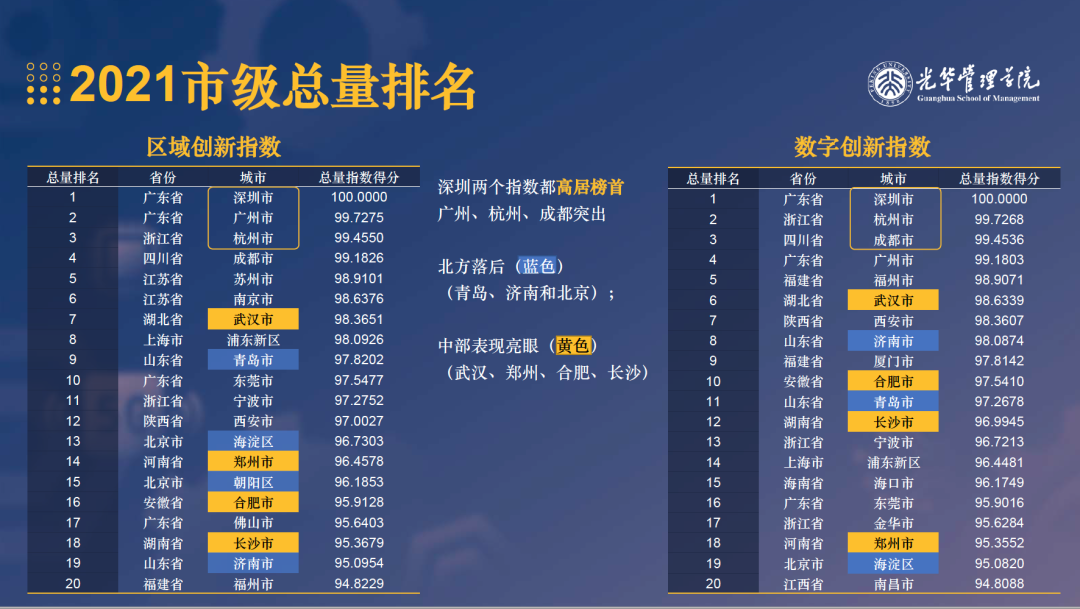Image resolution: width=1080 pixels, height=609 pixels.
Task: Click 深圳市 in the left table's outlined box
Action: tap(253, 198)
